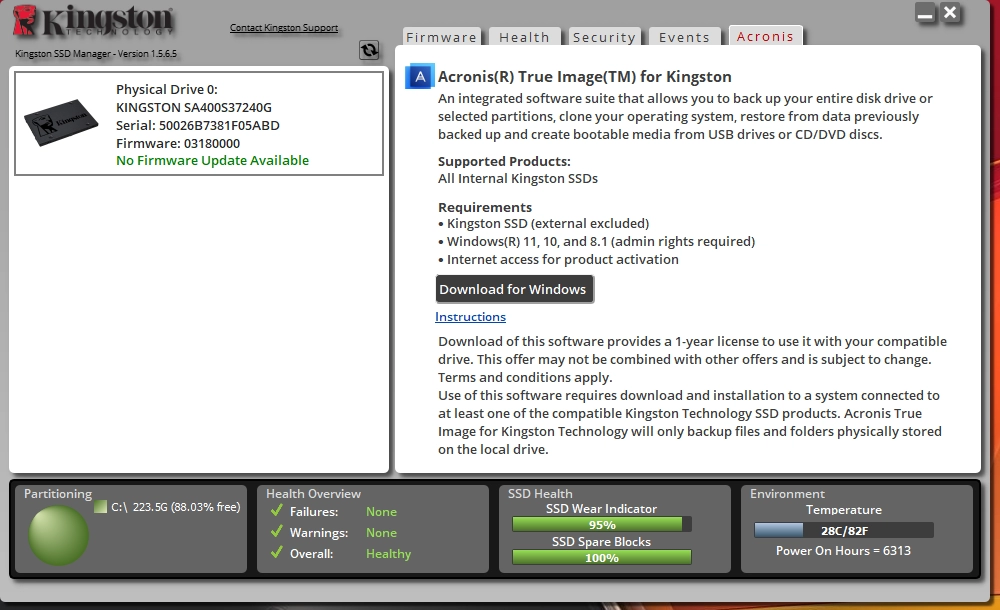The image size is (1000, 610).
Task: Minimize the Kingston SSD Manager window
Action: tap(925, 13)
